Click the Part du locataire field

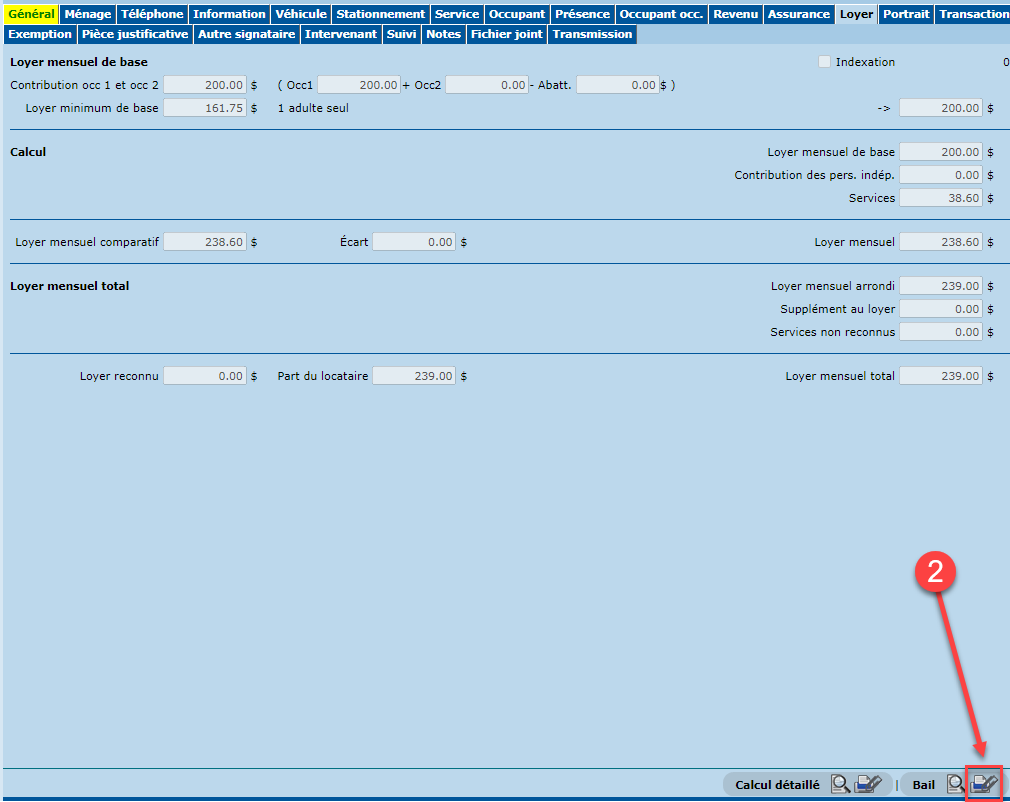pyautogui.click(x=414, y=376)
